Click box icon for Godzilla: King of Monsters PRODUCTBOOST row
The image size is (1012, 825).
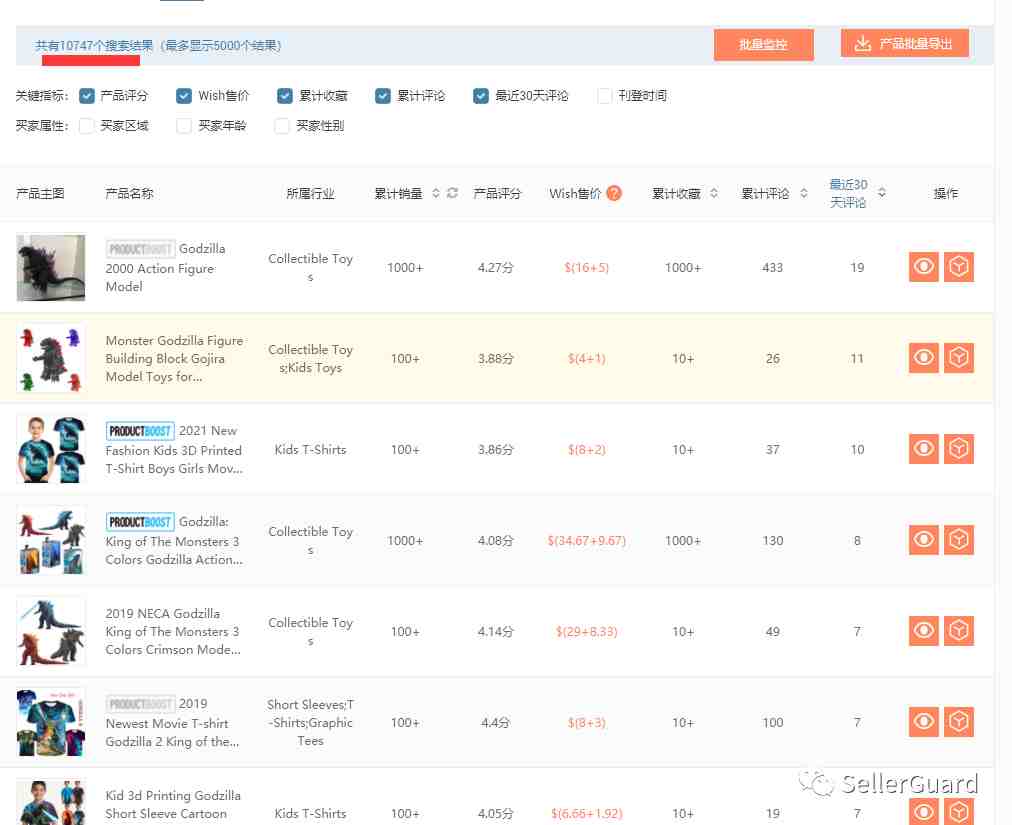[x=958, y=540]
